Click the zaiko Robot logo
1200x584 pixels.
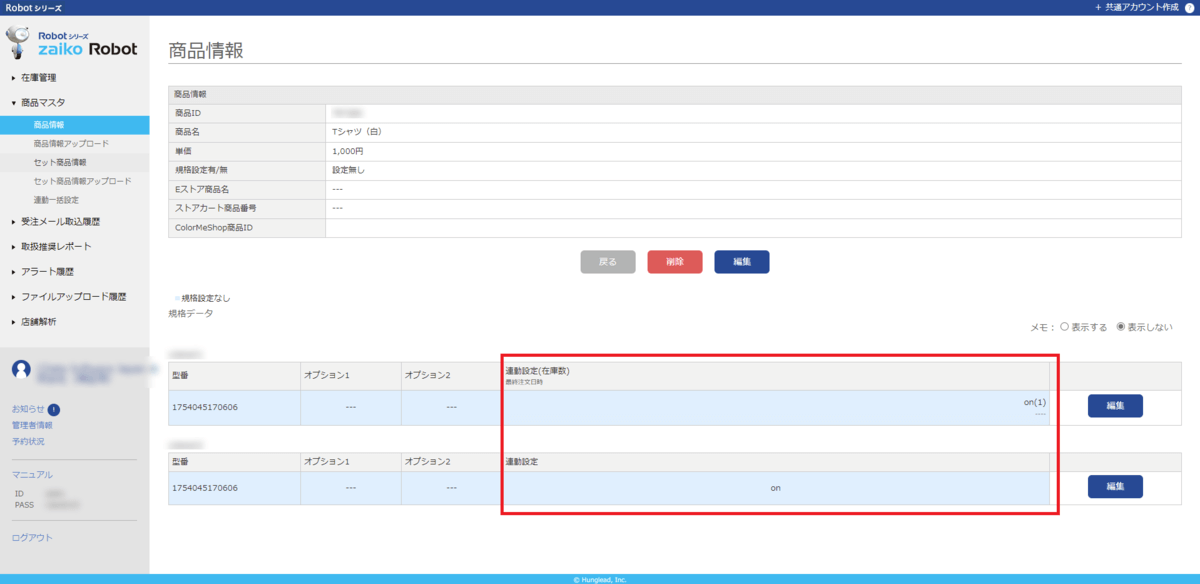point(72,43)
